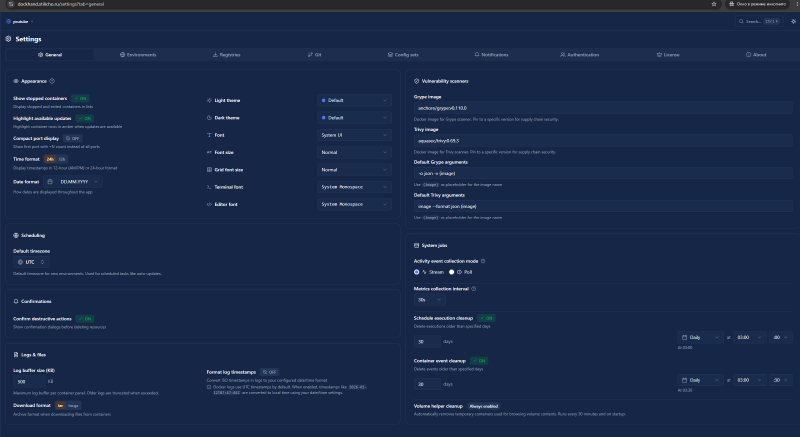
Task: Click the site info icon in address bar
Action: click(11, 4)
